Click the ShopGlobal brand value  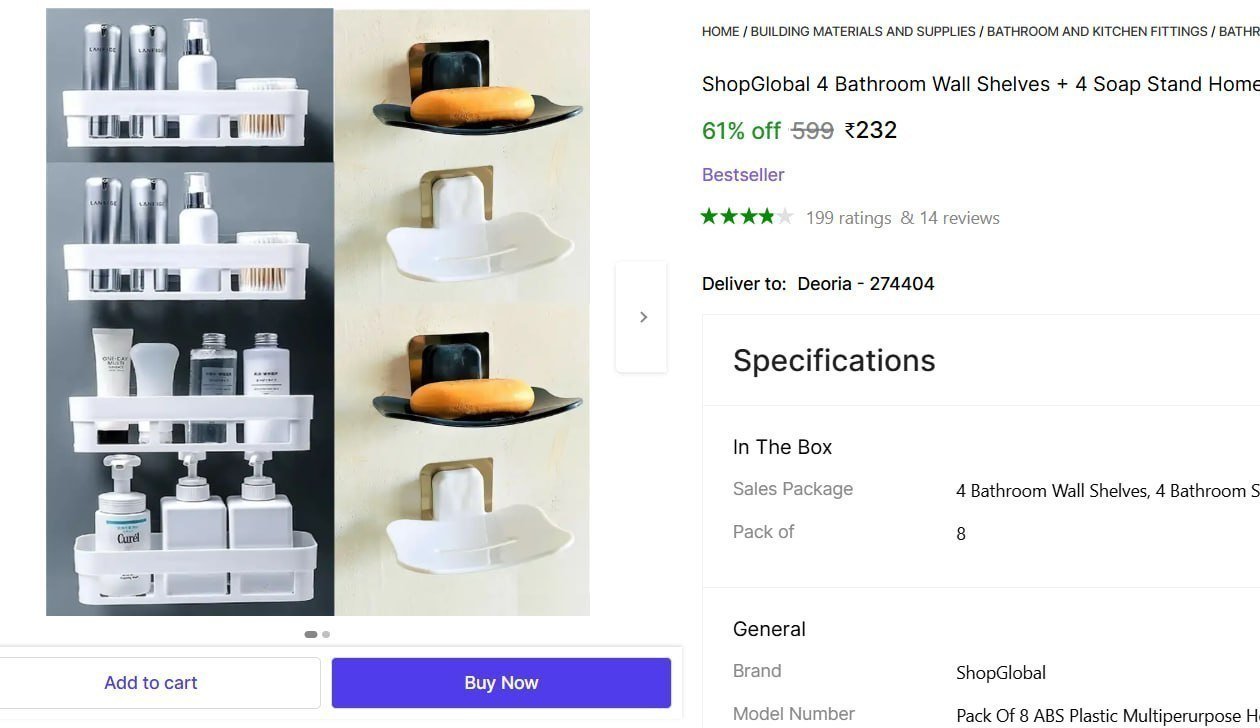[1001, 673]
